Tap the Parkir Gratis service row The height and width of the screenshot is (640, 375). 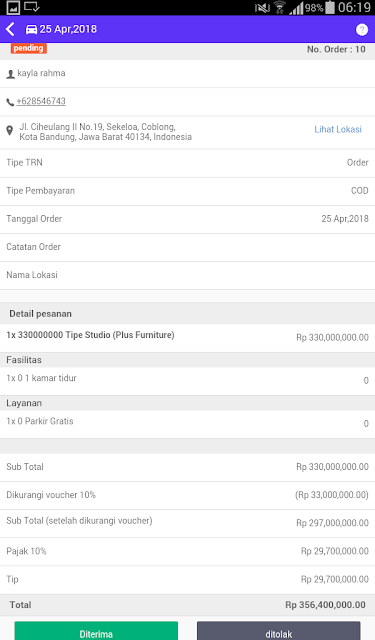click(x=187, y=424)
